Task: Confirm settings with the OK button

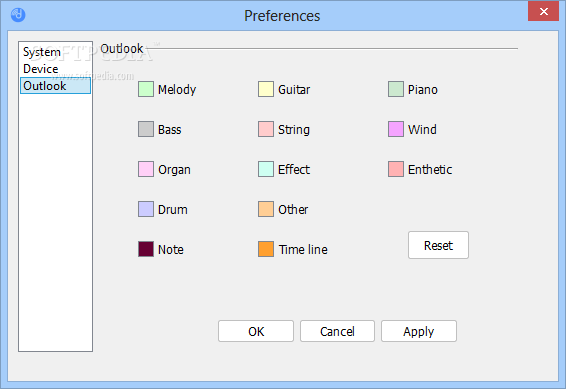Action: (256, 331)
